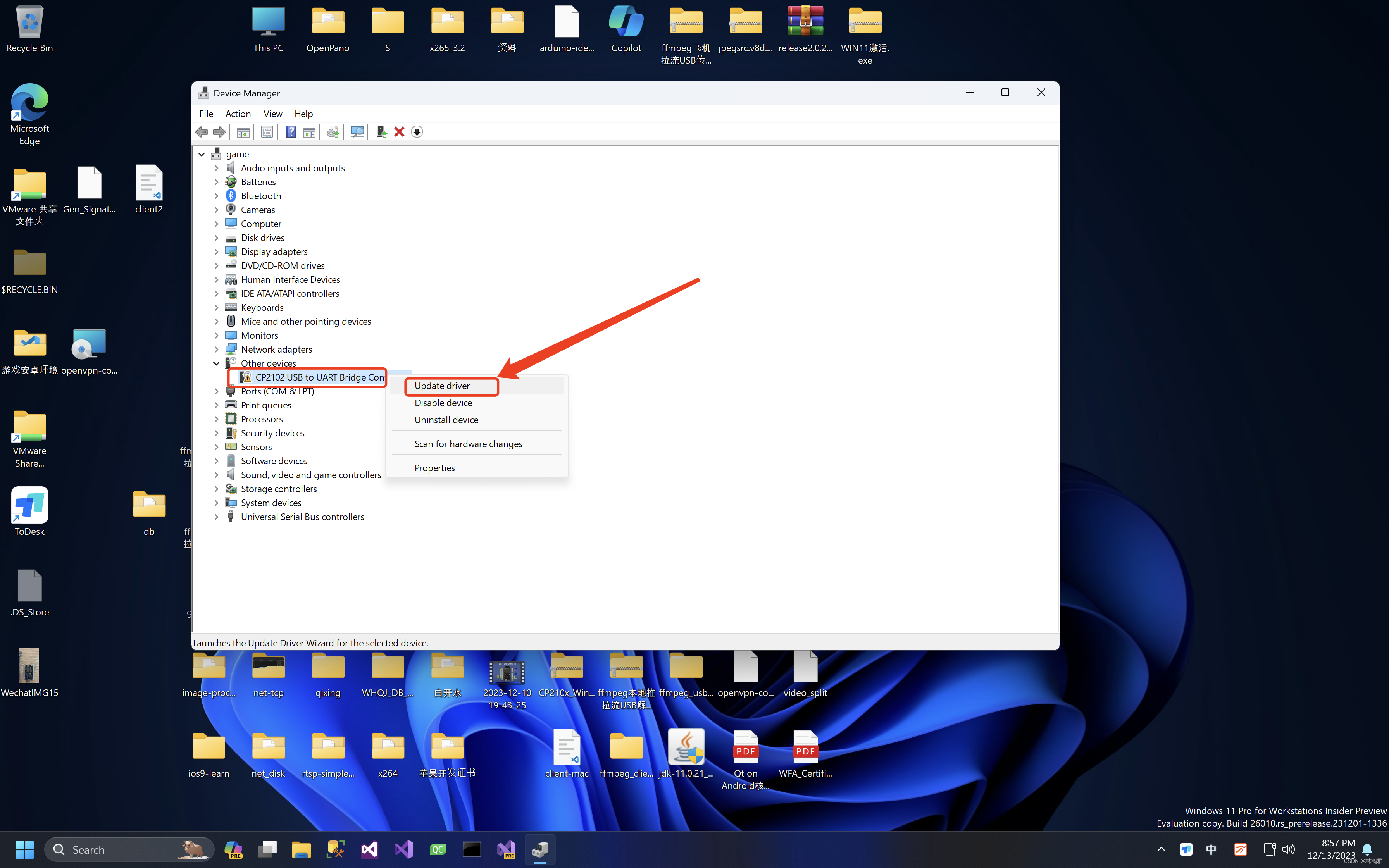Show hidden system tray icons
The height and width of the screenshot is (868, 1389).
1161,850
